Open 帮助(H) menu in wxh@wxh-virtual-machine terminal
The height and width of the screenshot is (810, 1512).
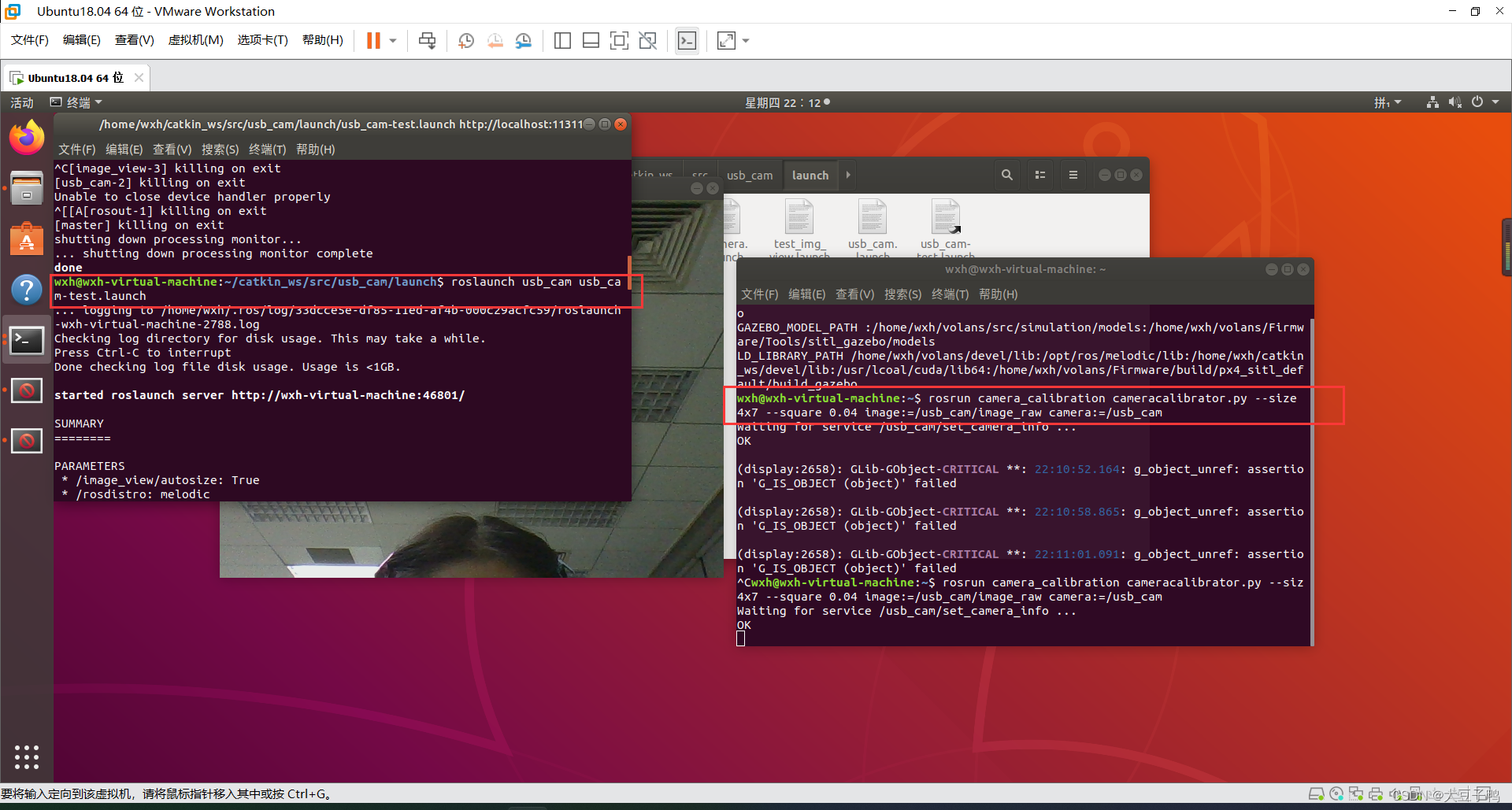(x=999, y=294)
